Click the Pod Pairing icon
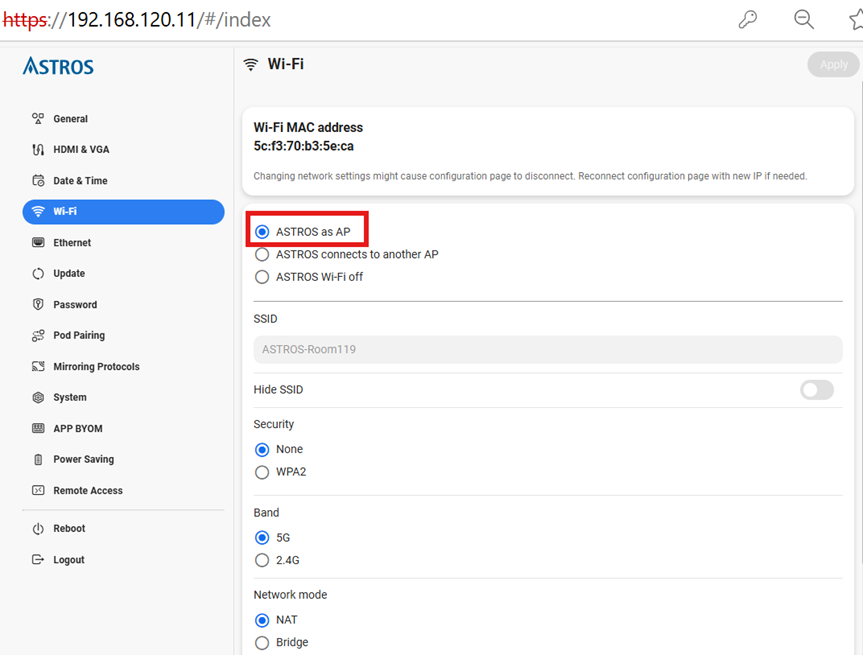Screen dimensions: 863x655 [38, 336]
